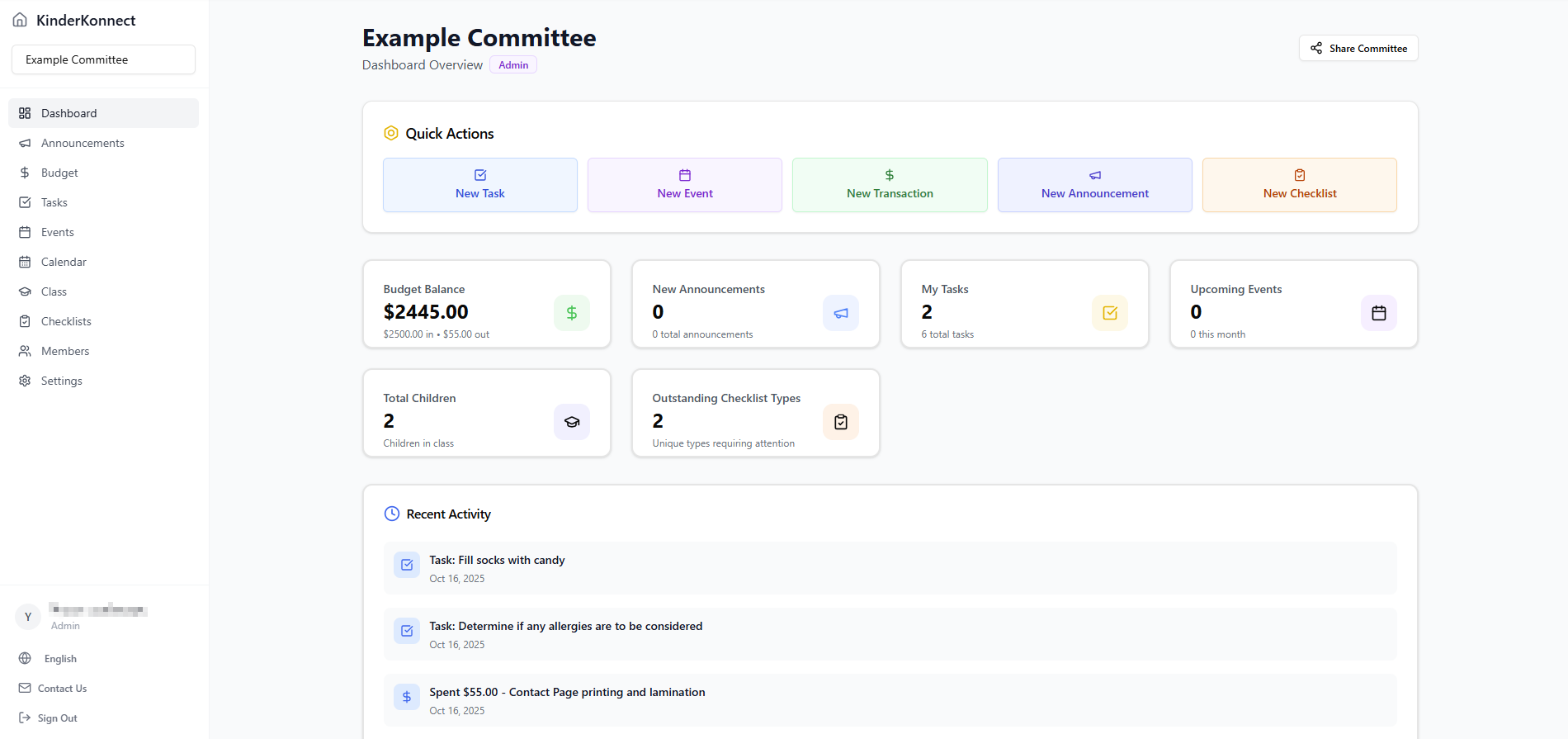1568x739 pixels.
Task: Open Events in the sidebar
Action: pos(103,232)
